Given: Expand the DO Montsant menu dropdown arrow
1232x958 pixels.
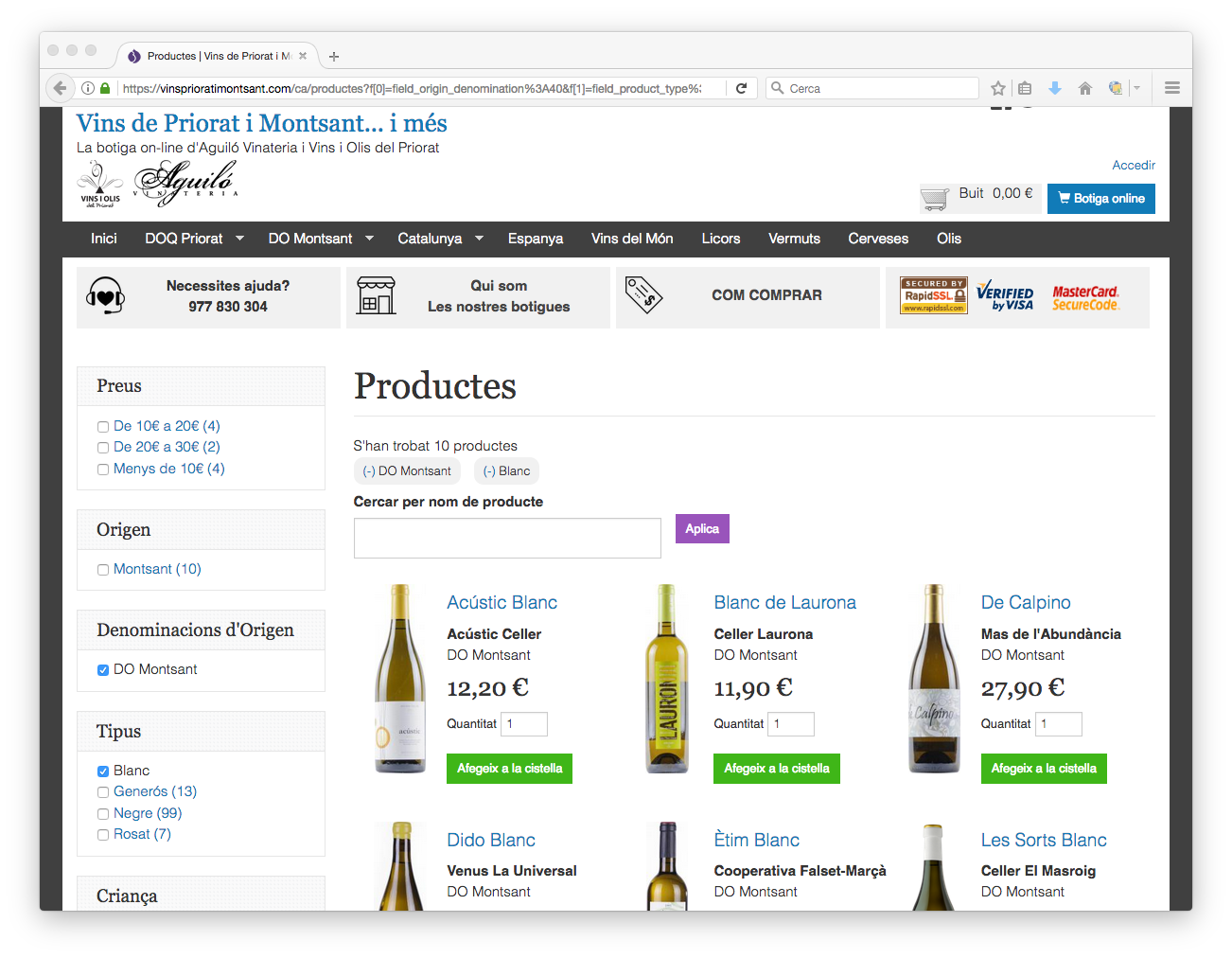Looking at the screenshot, I should pyautogui.click(x=369, y=239).
